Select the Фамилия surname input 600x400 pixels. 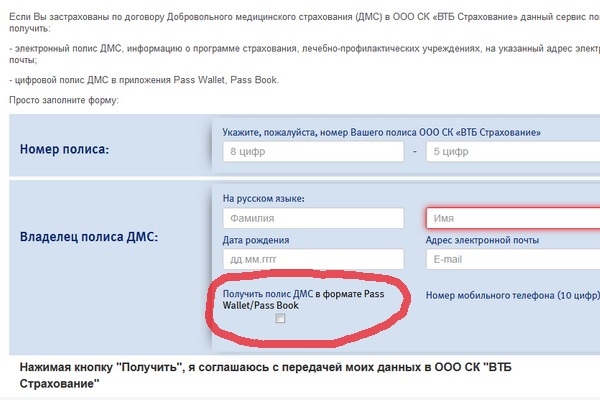point(313,218)
